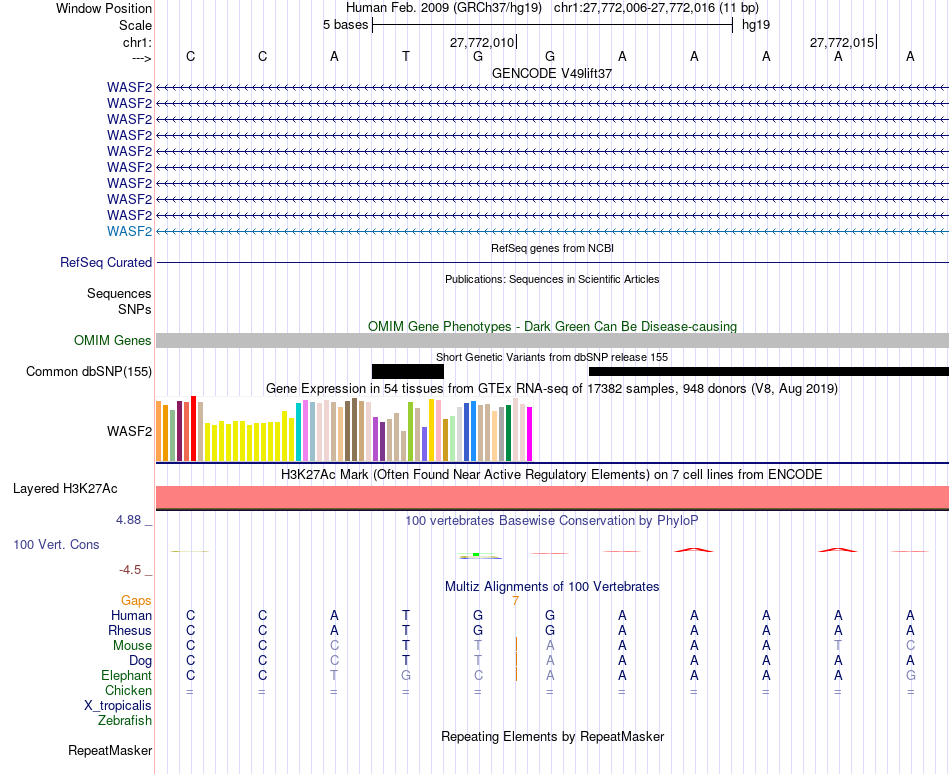Click the hg19 text beside the scale bar
The width and height of the screenshot is (950, 774).
[x=756, y=25]
